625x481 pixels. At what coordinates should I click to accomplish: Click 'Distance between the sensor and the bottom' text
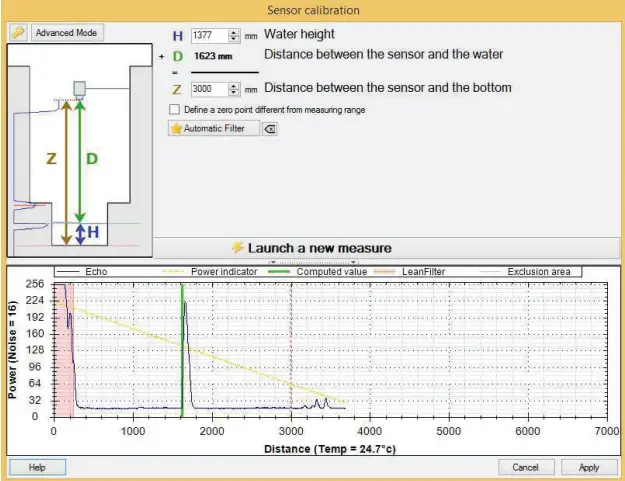tap(387, 88)
